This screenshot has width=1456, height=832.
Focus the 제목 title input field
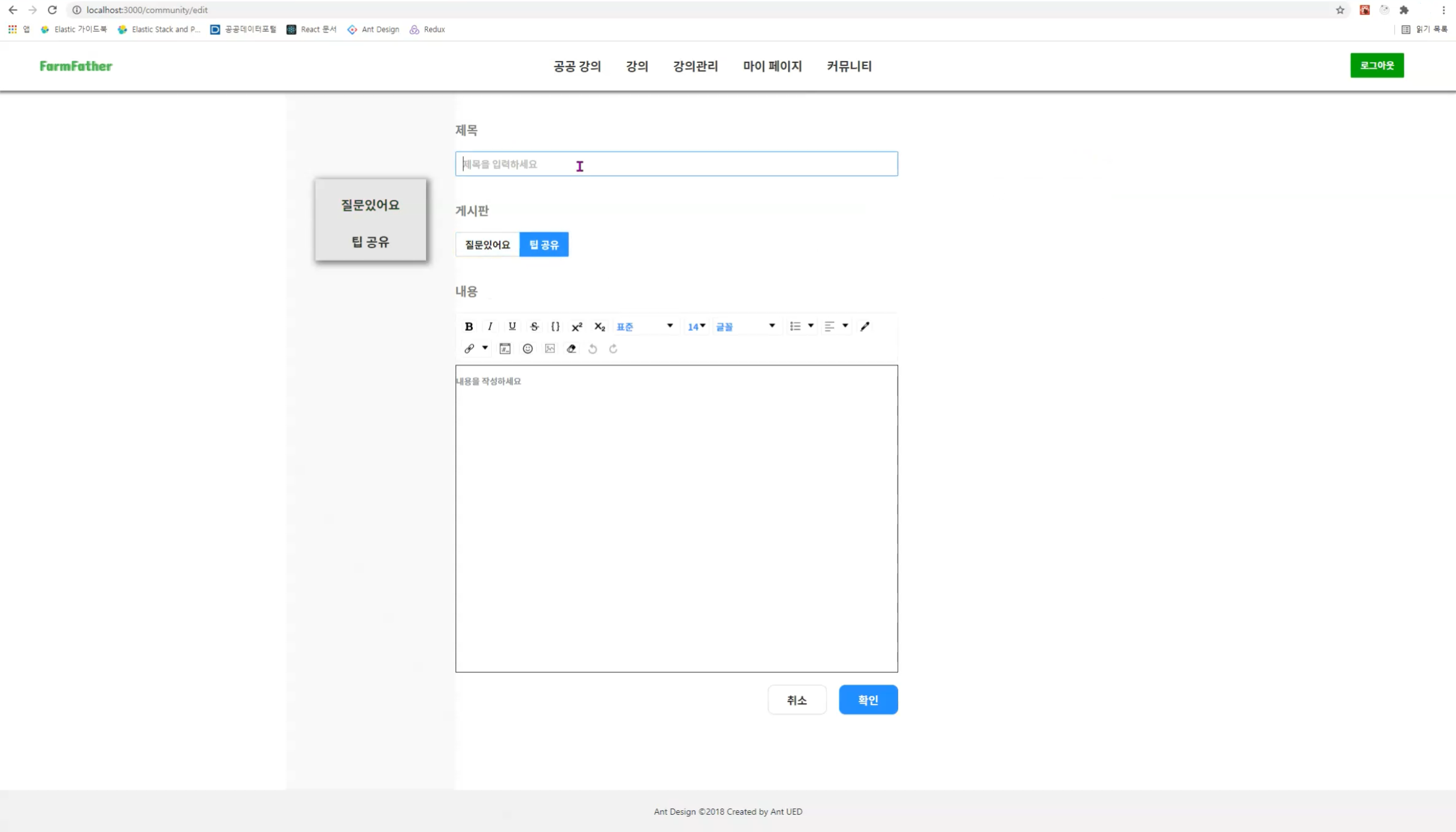[x=676, y=164]
